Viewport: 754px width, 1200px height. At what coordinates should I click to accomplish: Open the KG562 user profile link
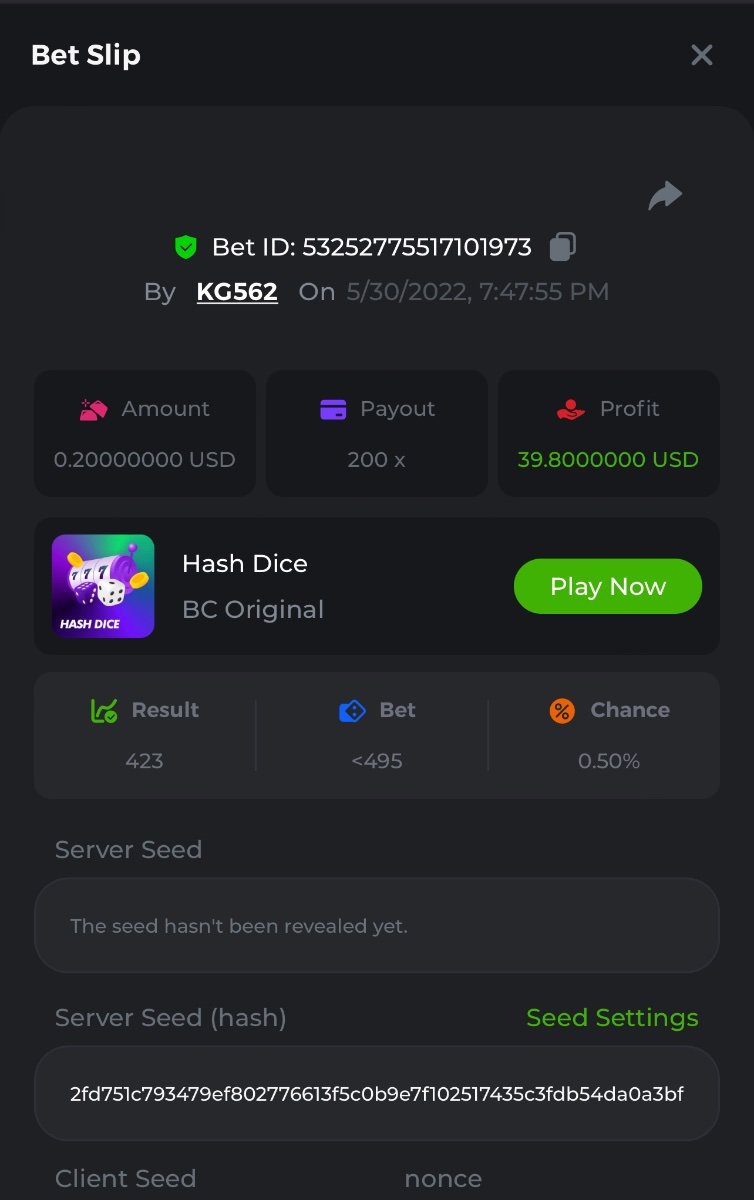237,292
